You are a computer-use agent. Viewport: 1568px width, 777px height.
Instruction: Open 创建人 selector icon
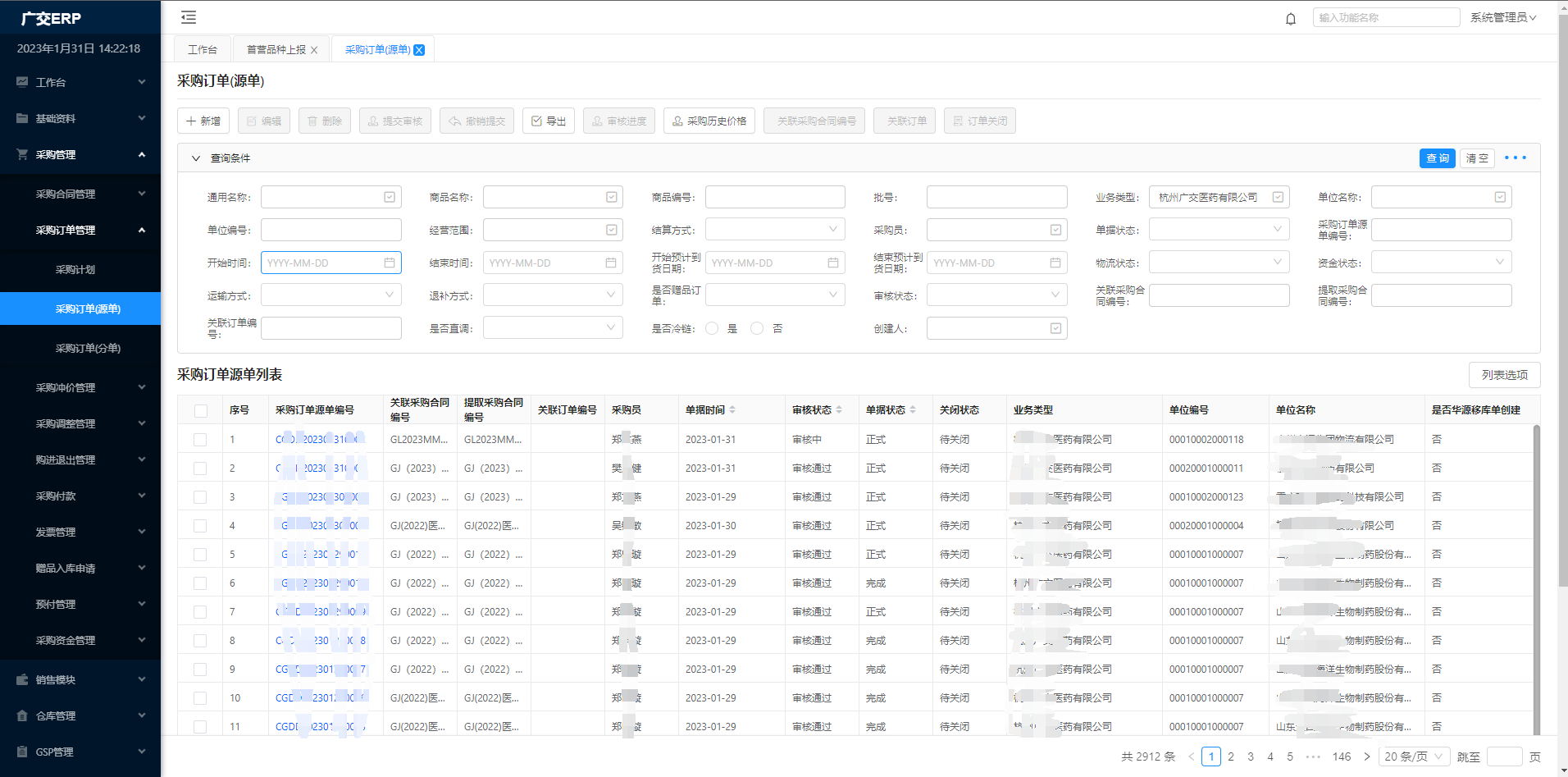coord(1056,328)
